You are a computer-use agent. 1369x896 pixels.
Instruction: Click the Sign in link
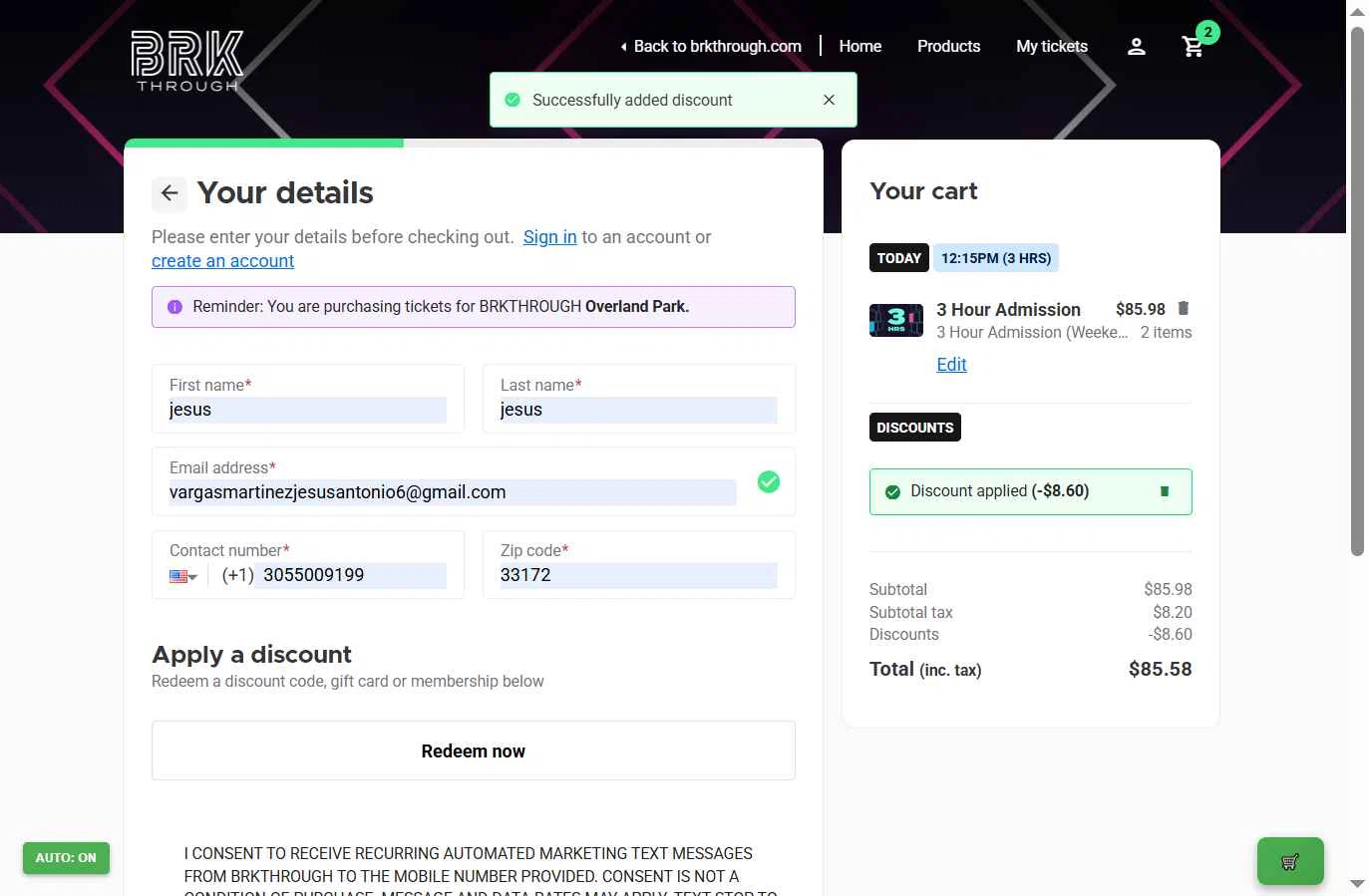(x=550, y=237)
